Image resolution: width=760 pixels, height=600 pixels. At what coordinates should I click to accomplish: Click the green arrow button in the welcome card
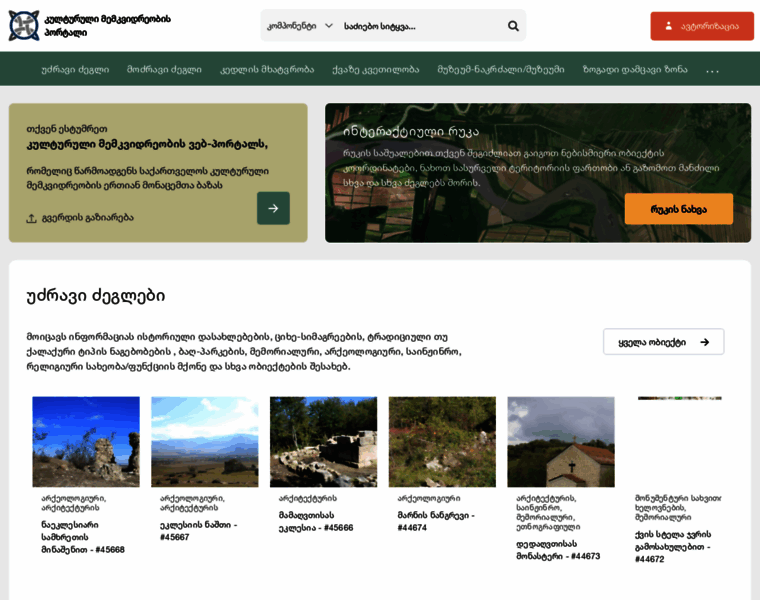[273, 208]
